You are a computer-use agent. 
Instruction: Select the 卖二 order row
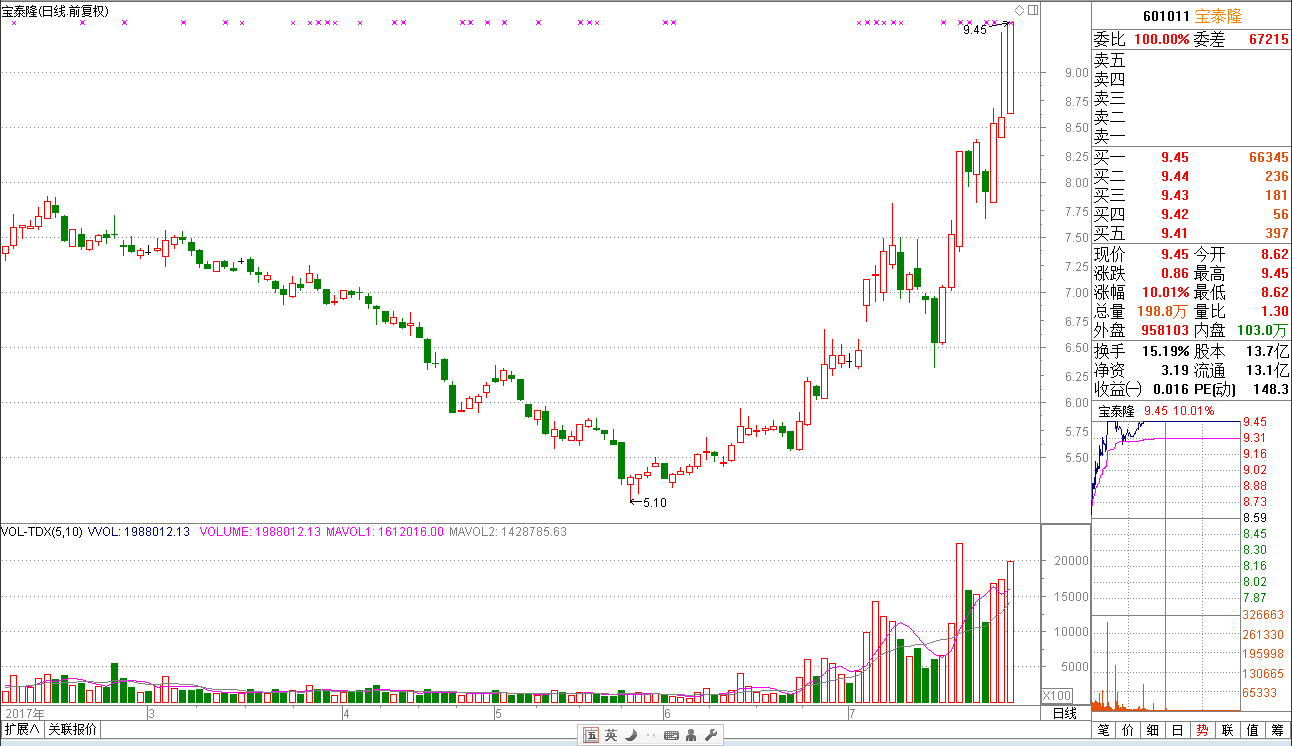(1191, 117)
